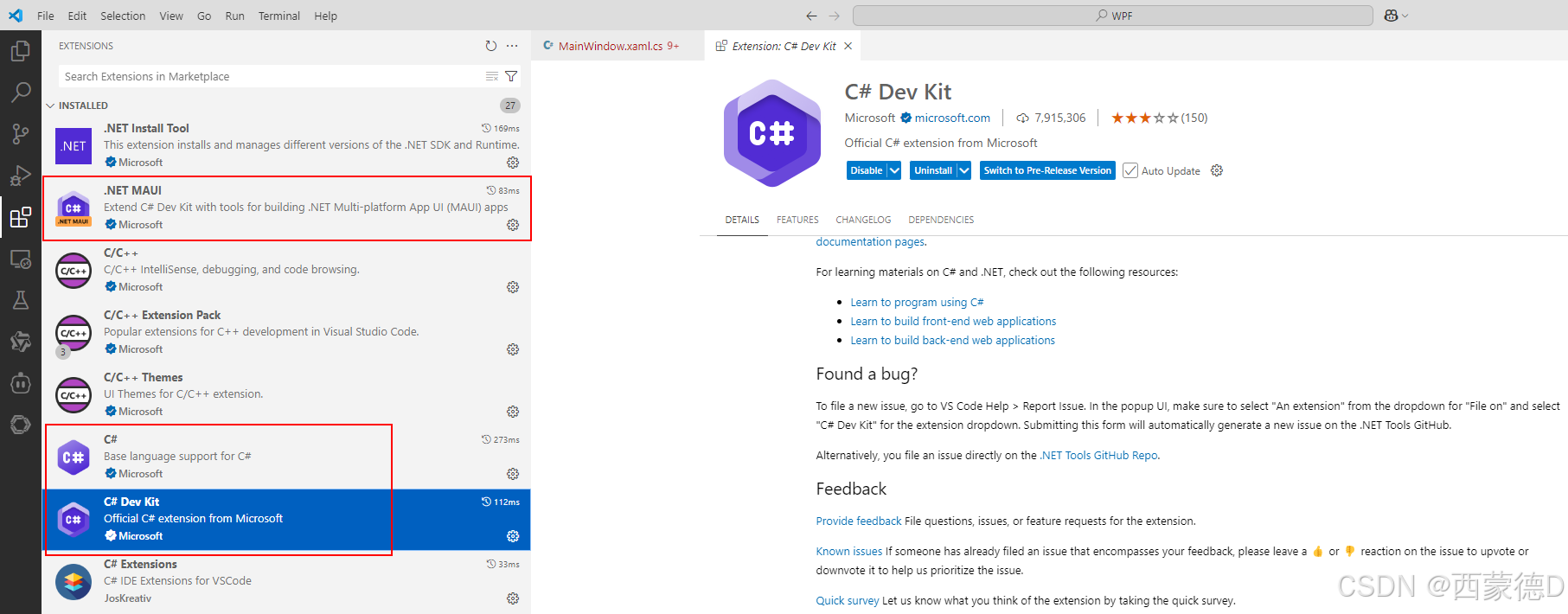Screen dimensions: 1568x614
Task: Select the DETAILS tab
Action: pyautogui.click(x=742, y=220)
